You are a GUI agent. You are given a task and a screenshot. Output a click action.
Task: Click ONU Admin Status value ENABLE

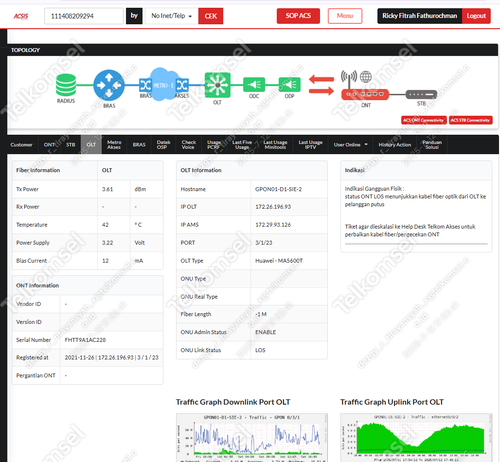[x=266, y=332]
